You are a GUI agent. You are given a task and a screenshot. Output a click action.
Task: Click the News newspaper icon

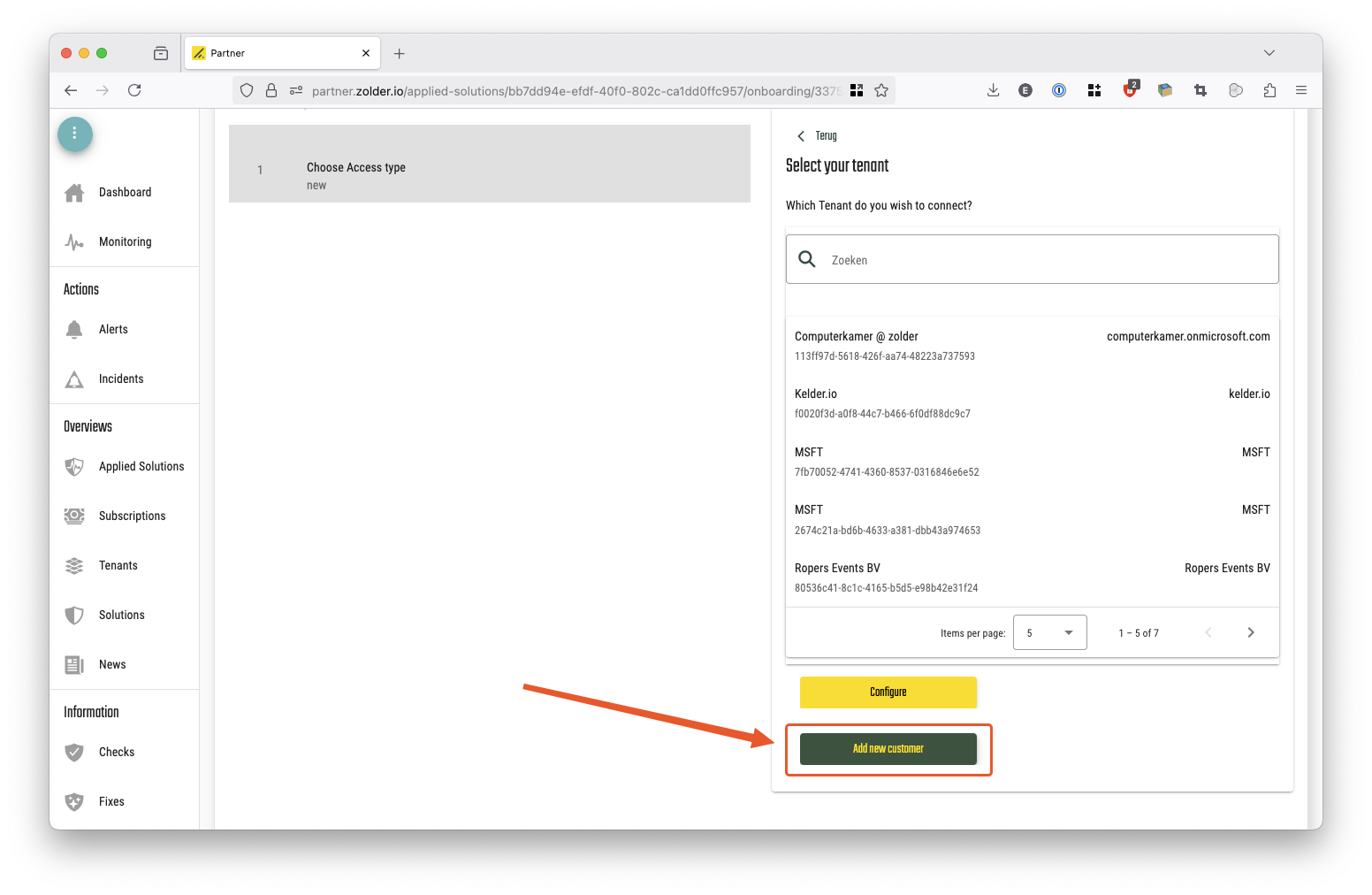coord(74,665)
